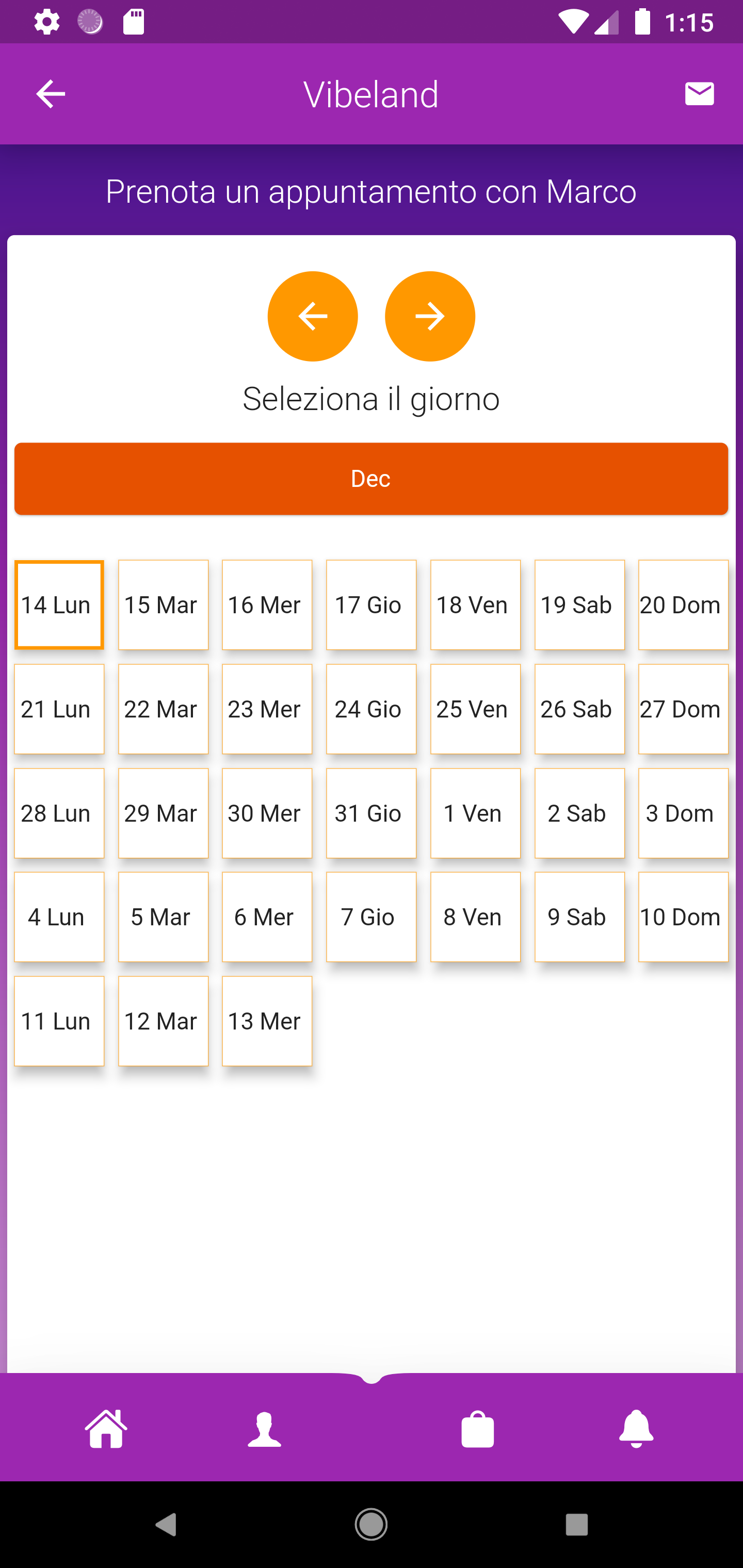Select 22 Mar date tile

(163, 709)
